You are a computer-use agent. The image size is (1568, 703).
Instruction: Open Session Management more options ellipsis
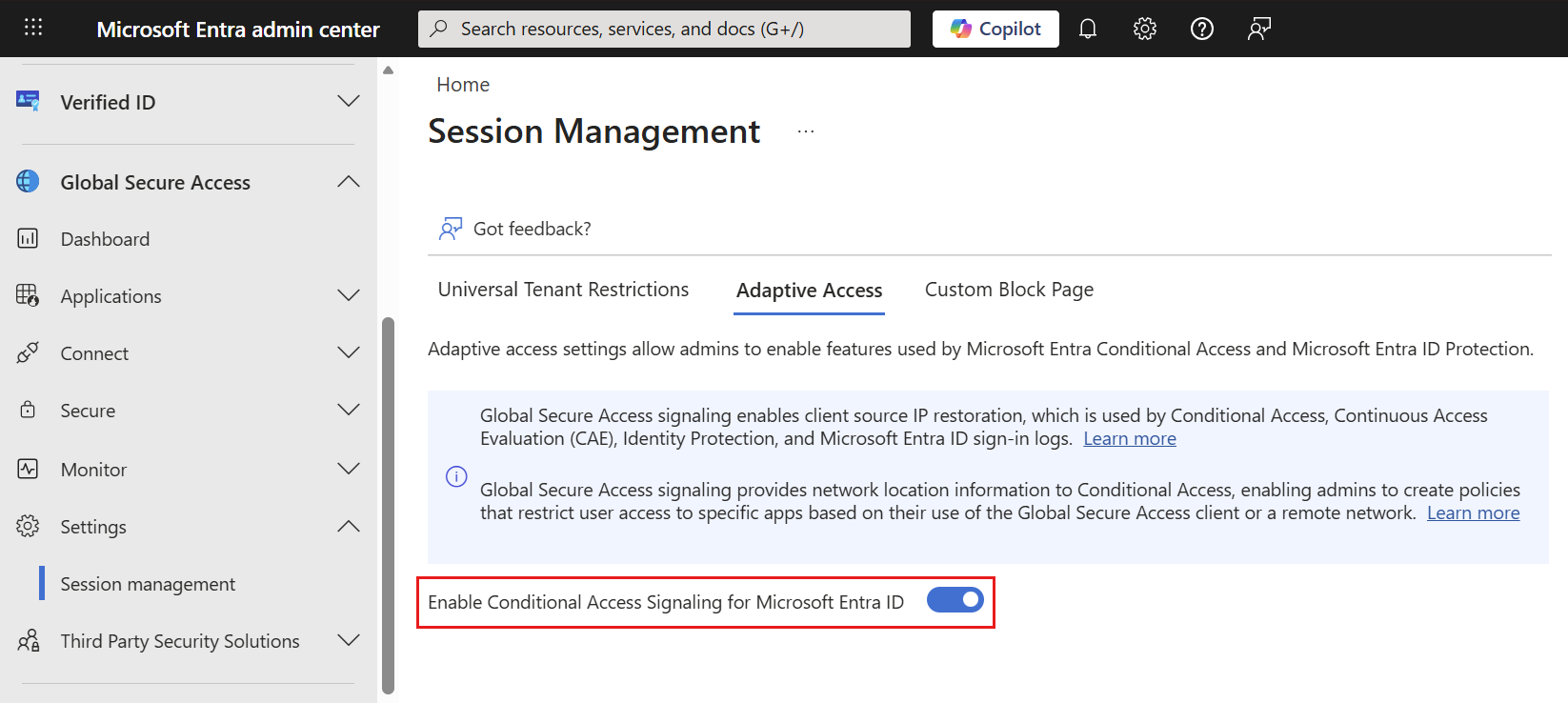[806, 132]
